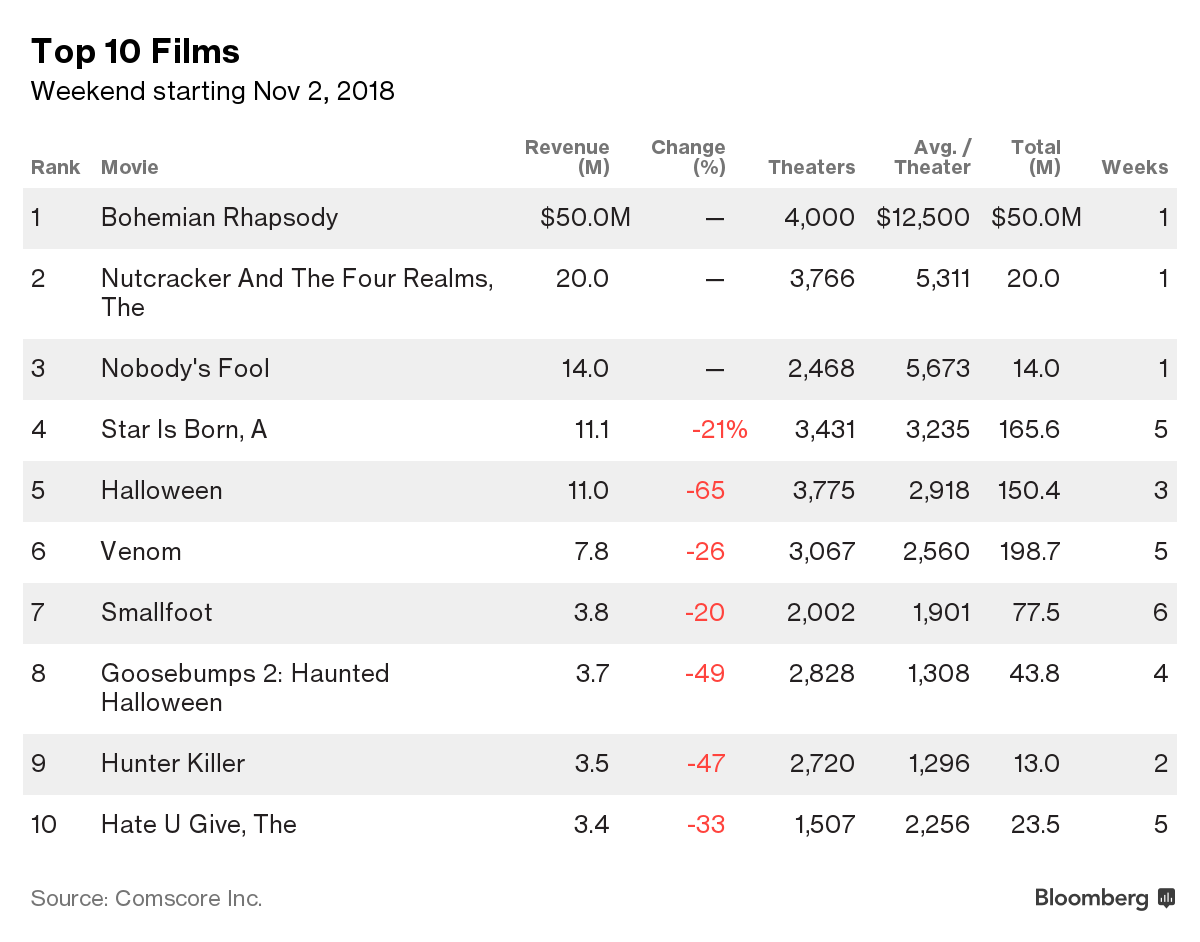This screenshot has height=942, width=1200.
Task: Click the Change (%) column header
Action: click(x=688, y=157)
